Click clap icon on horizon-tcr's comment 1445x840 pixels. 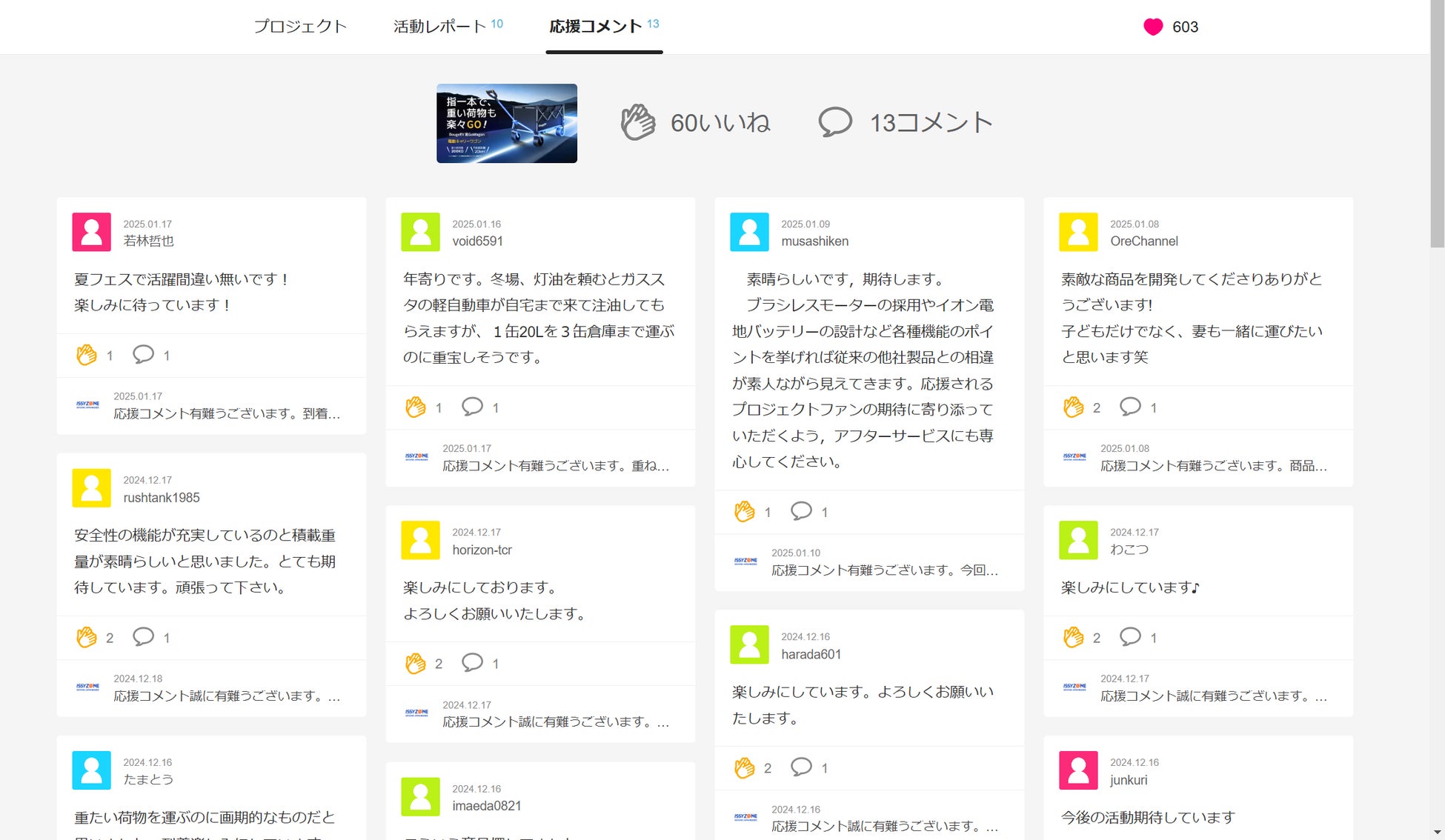coord(415,663)
